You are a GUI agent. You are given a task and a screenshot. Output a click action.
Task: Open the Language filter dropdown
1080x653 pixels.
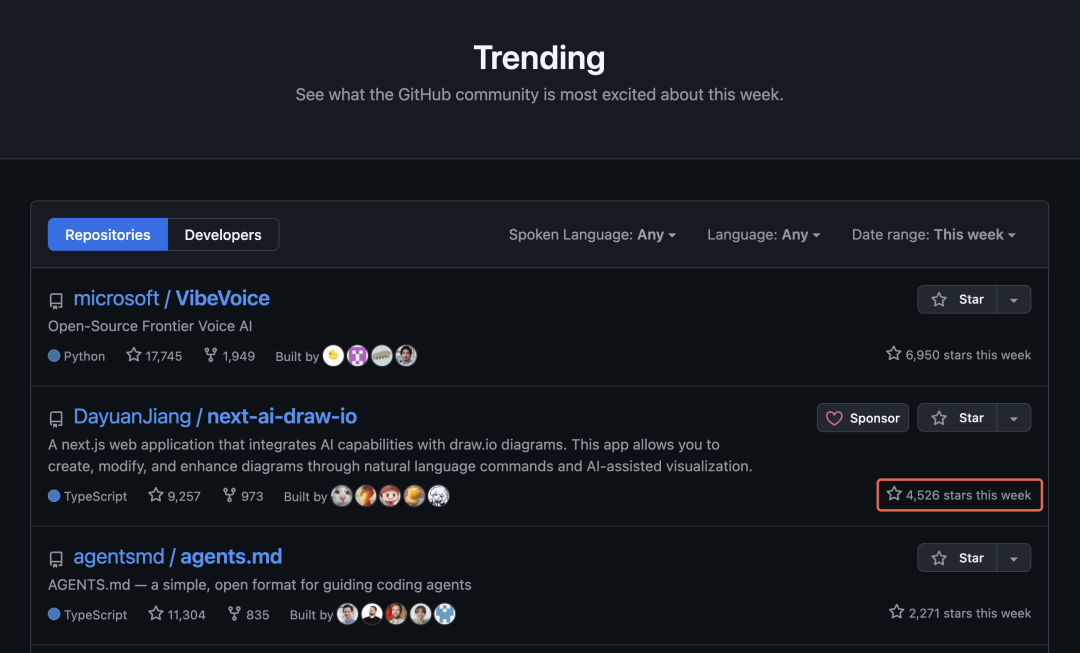tap(763, 235)
